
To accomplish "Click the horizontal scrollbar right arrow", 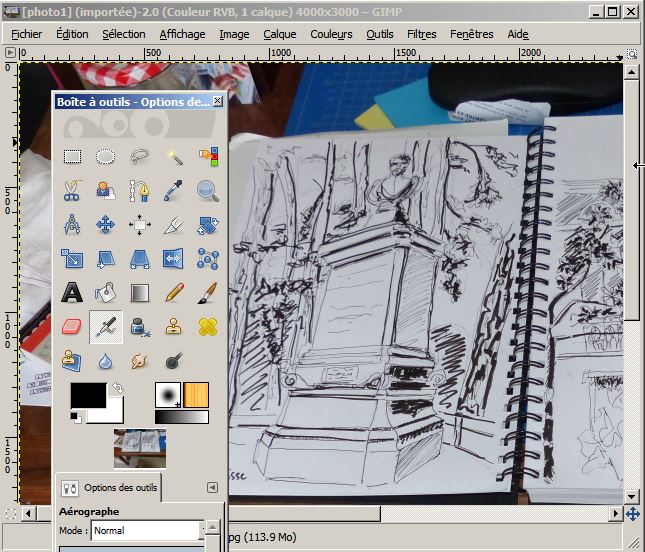I will (x=615, y=514).
